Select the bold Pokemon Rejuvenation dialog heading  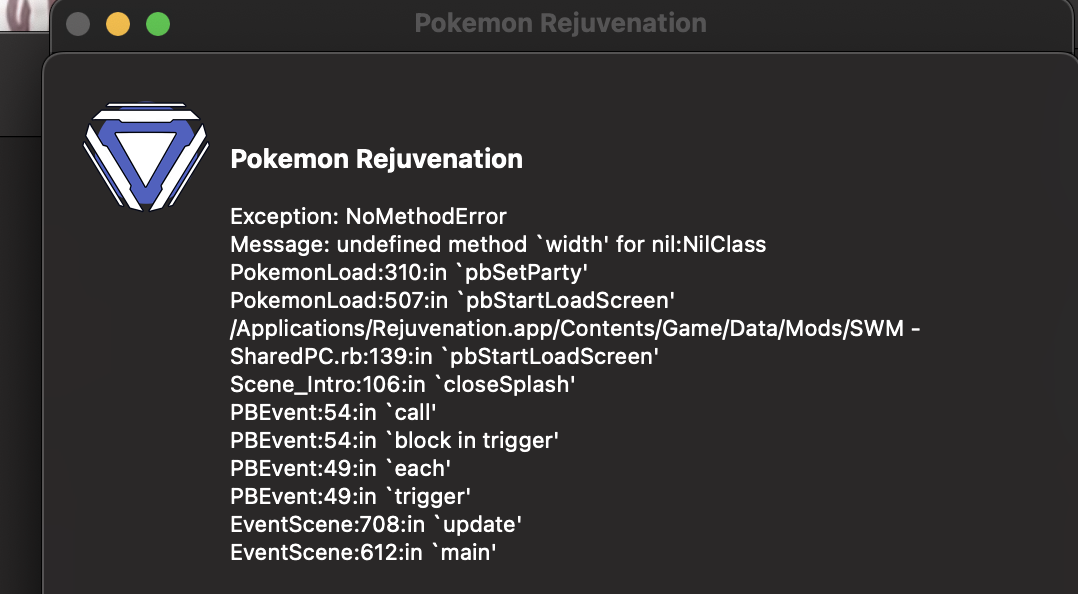[376, 159]
